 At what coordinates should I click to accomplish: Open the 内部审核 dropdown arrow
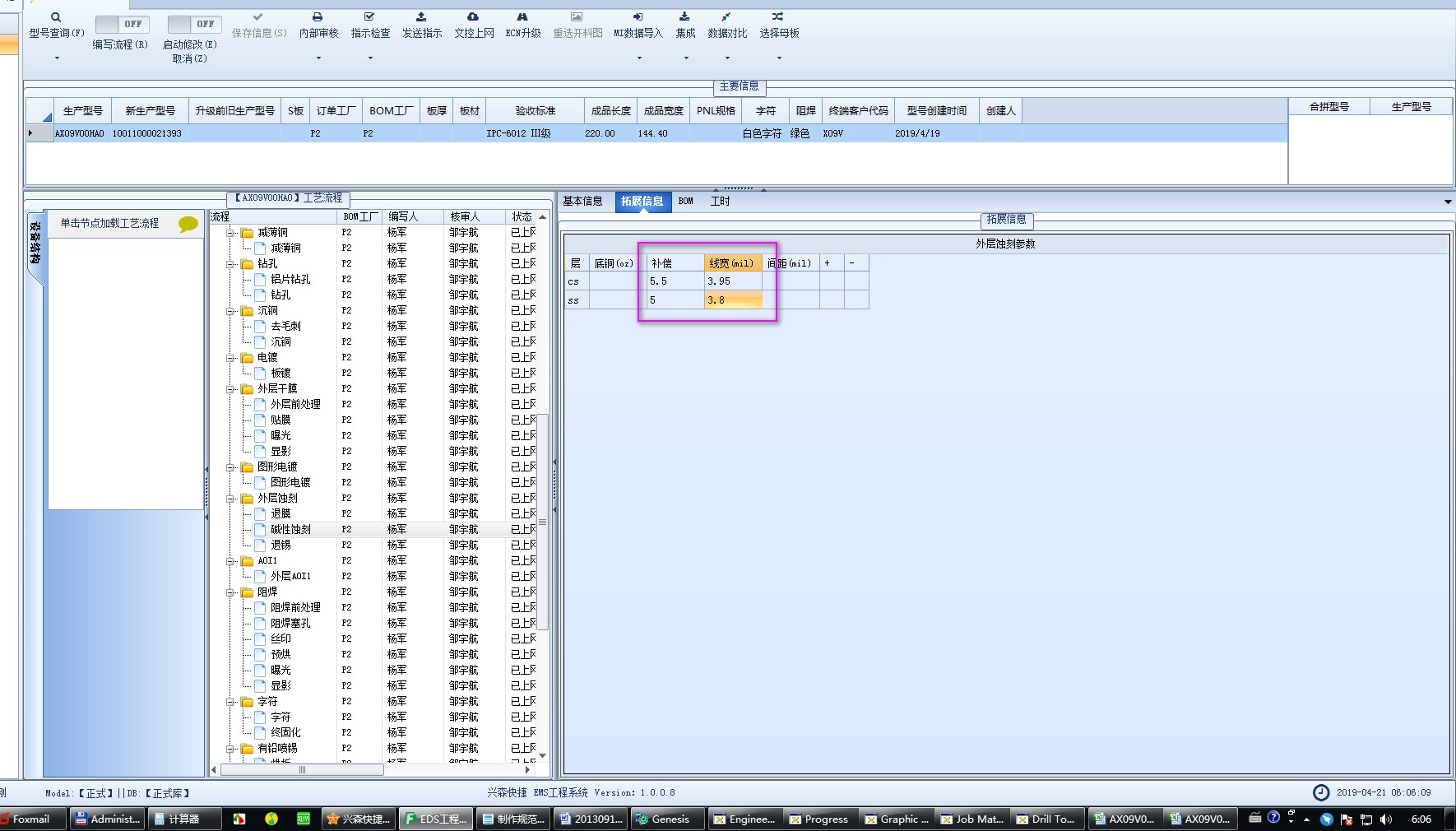(x=318, y=58)
